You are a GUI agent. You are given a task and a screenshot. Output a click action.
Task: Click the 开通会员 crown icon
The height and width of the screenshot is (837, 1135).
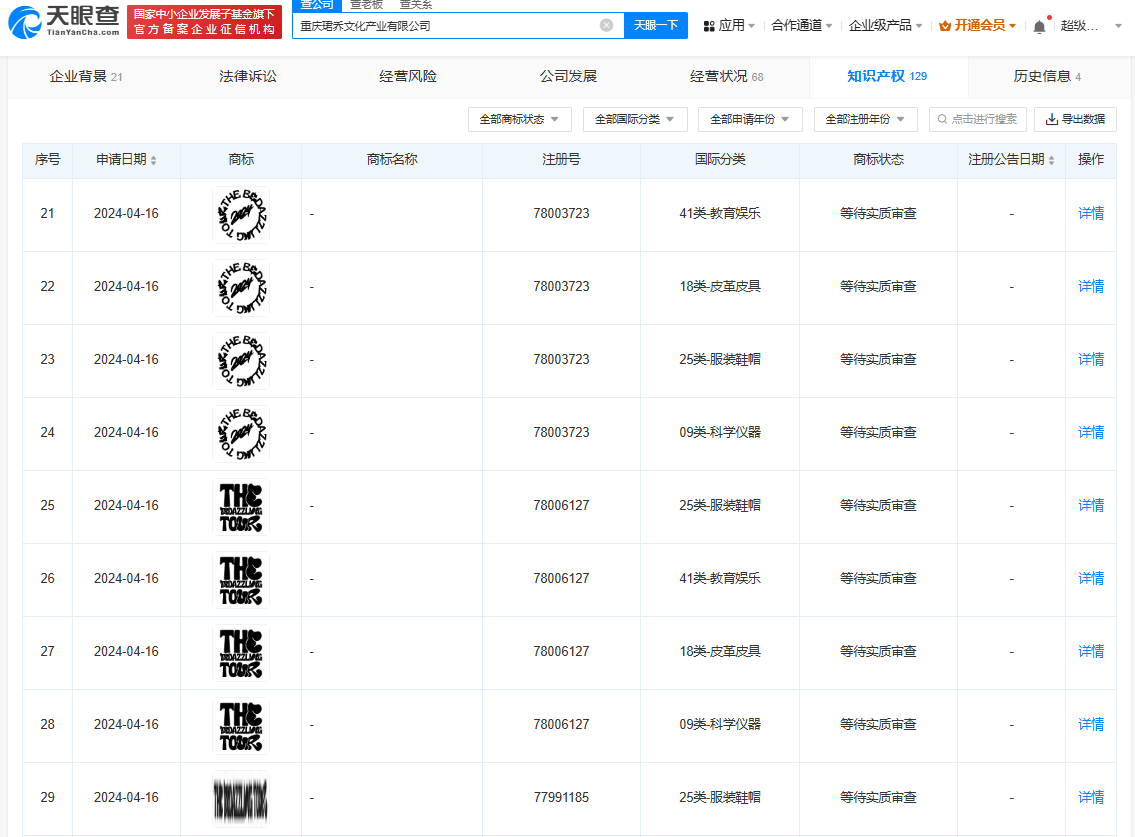coord(945,26)
